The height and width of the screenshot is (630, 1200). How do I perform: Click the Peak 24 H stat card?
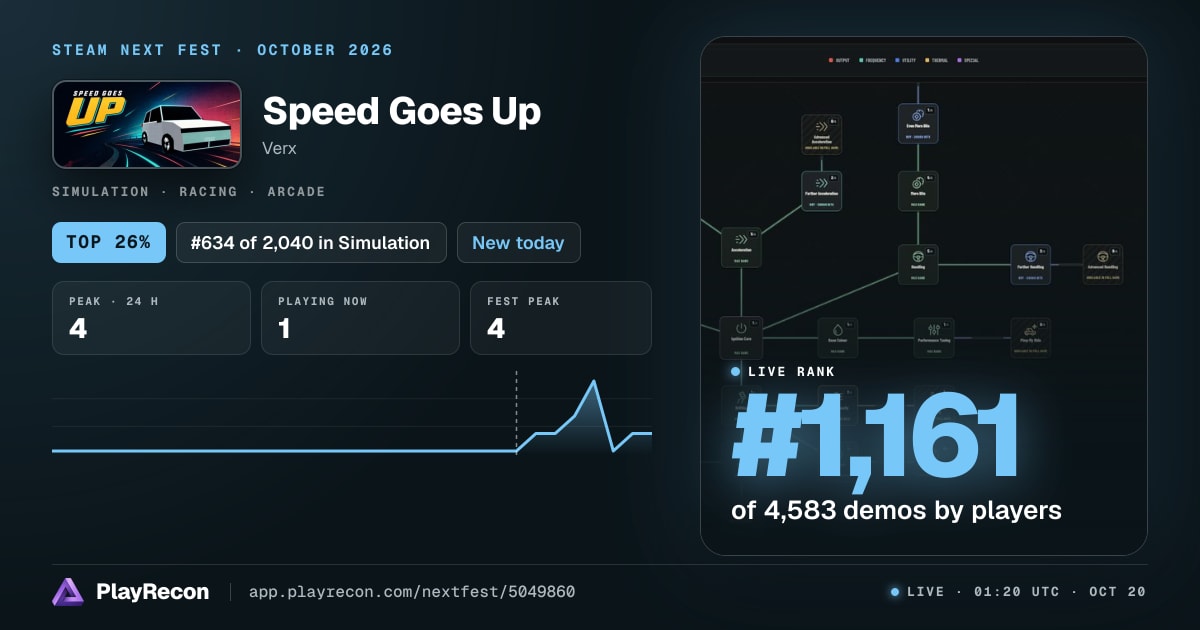point(151,318)
